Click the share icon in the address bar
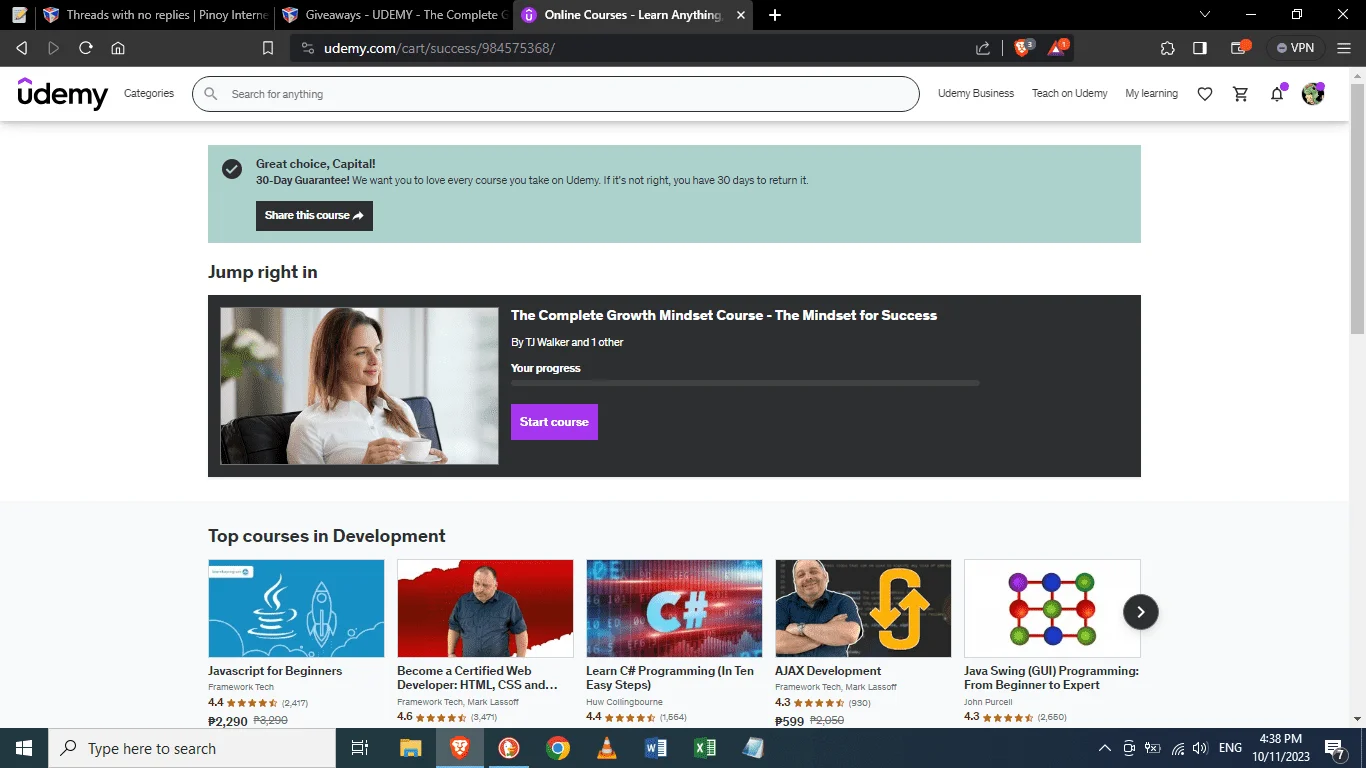The height and width of the screenshot is (768, 1366). click(983, 48)
